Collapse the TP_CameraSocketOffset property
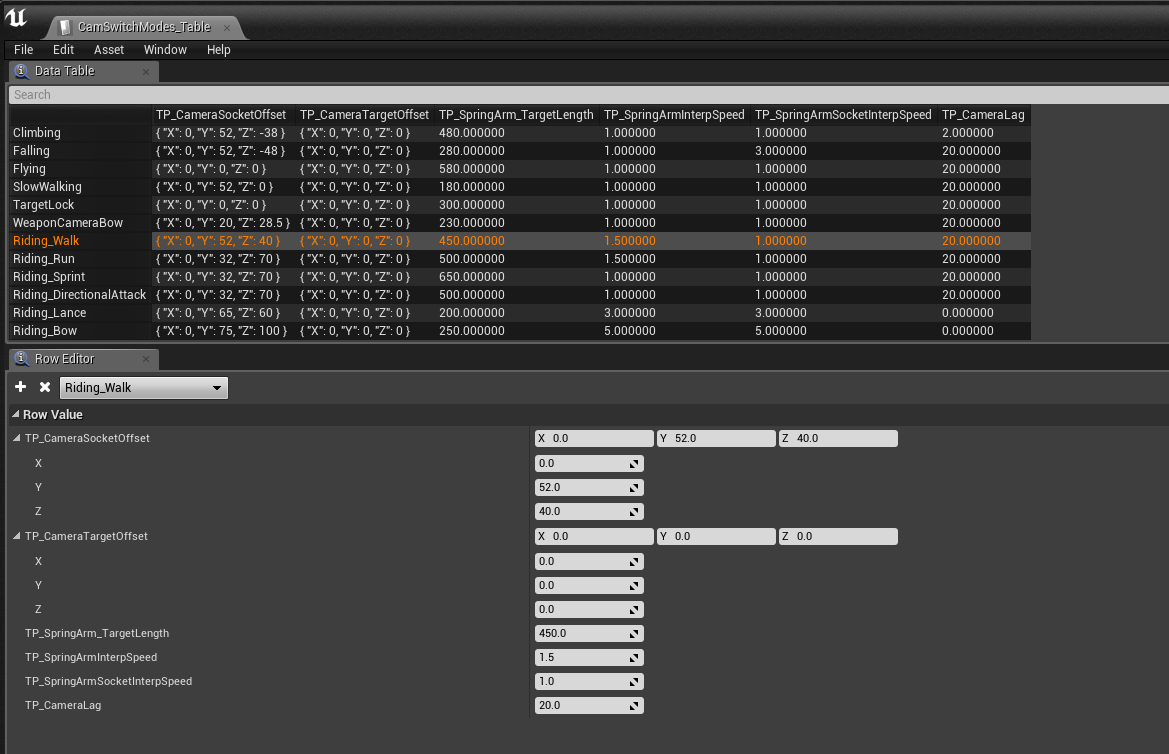 16,439
